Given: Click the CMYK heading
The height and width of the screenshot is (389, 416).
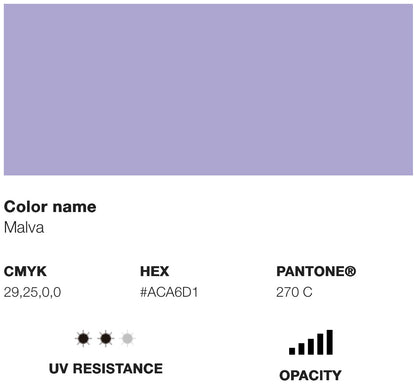Looking at the screenshot, I should coord(25,271).
